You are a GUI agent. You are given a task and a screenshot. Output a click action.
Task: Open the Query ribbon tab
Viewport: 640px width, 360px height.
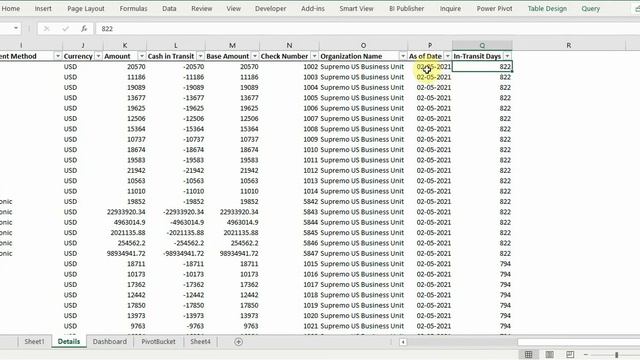[591, 9]
